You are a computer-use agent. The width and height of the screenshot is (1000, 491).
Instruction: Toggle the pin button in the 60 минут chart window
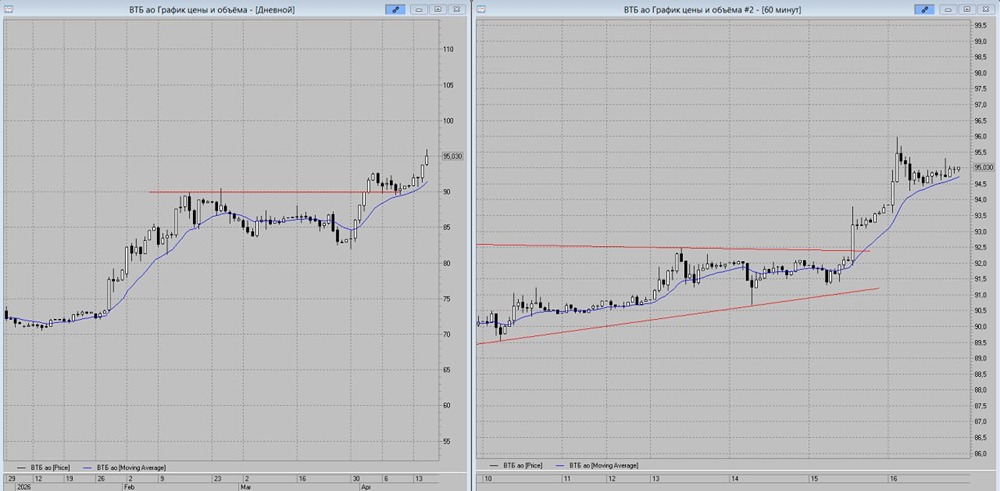click(x=924, y=9)
